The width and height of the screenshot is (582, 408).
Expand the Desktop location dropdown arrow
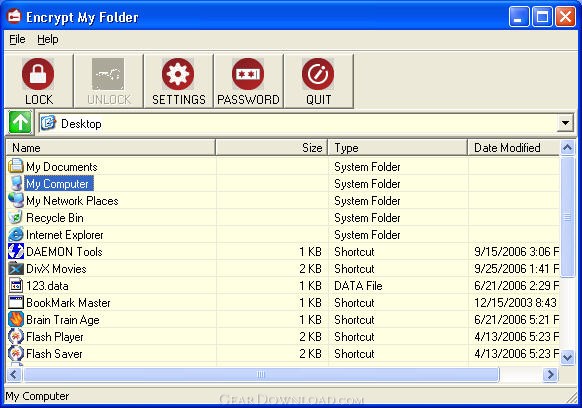[565, 123]
